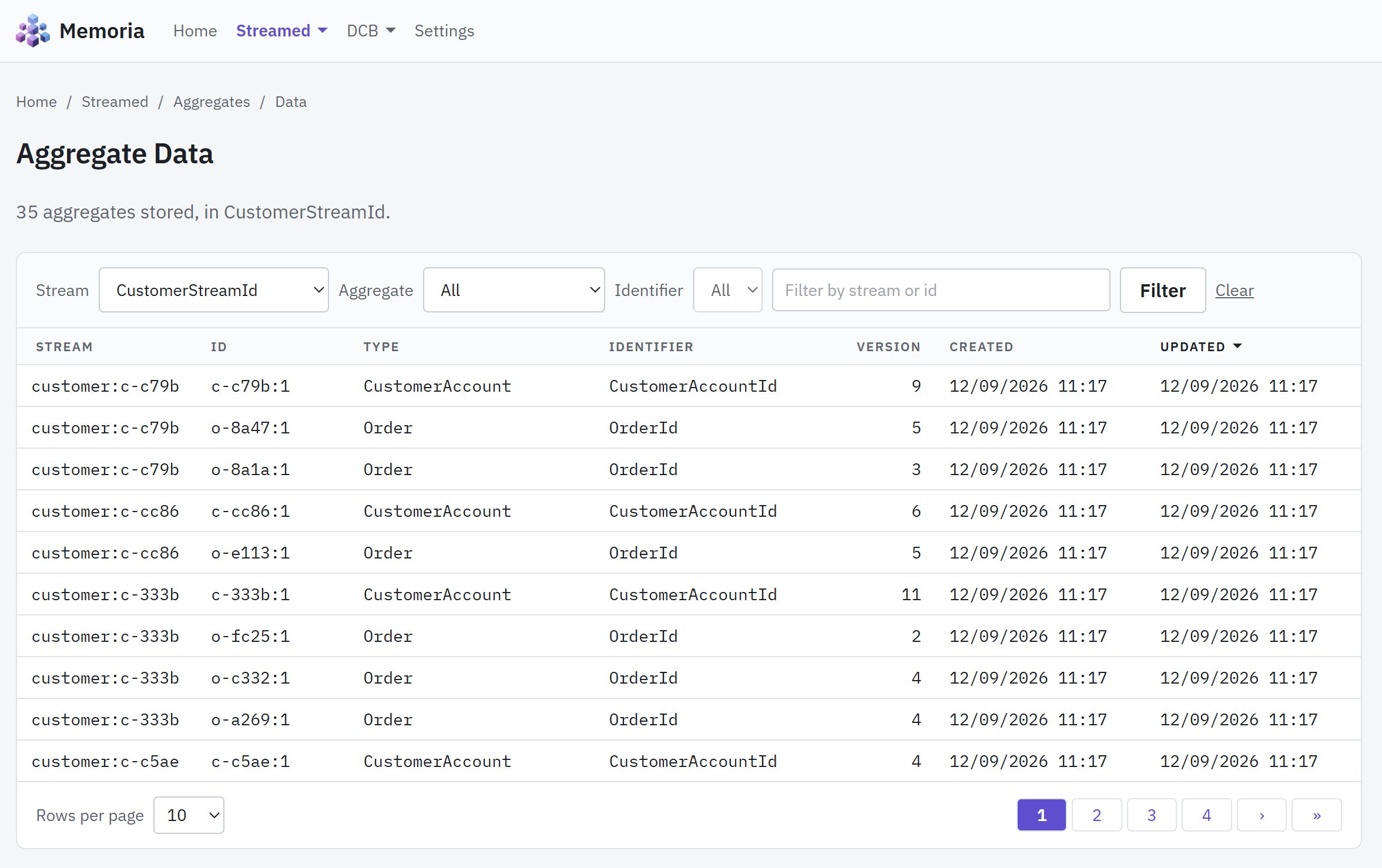Click stream customer:c-c5ae cell
The height and width of the screenshot is (868, 1382).
(105, 761)
